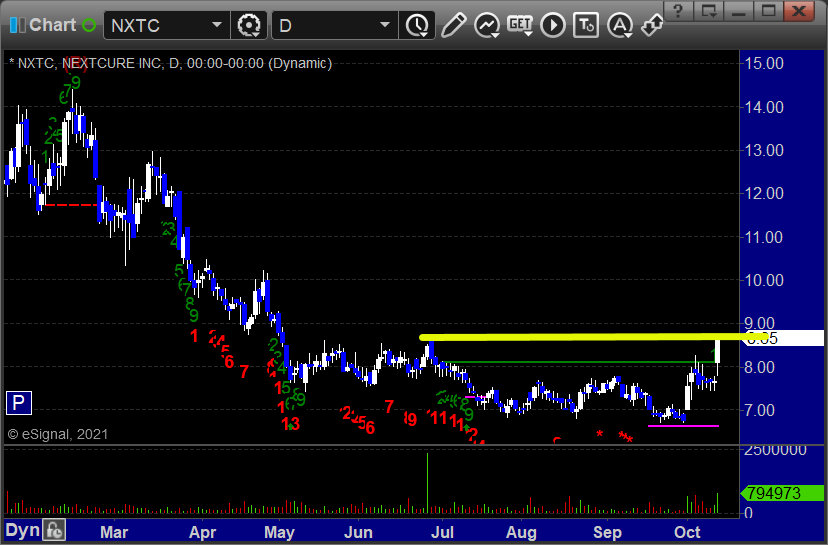Open the window options dropdown icon

point(709,11)
